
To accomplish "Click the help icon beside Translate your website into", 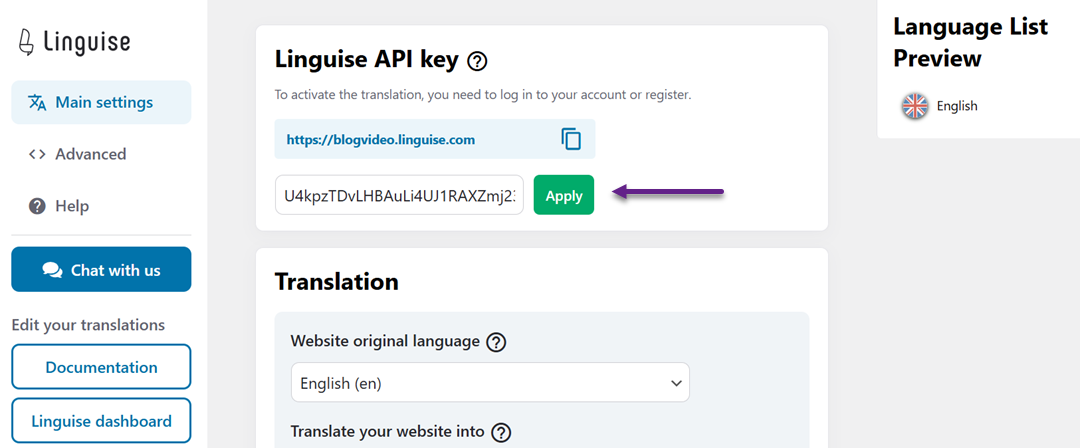I will 503,433.
